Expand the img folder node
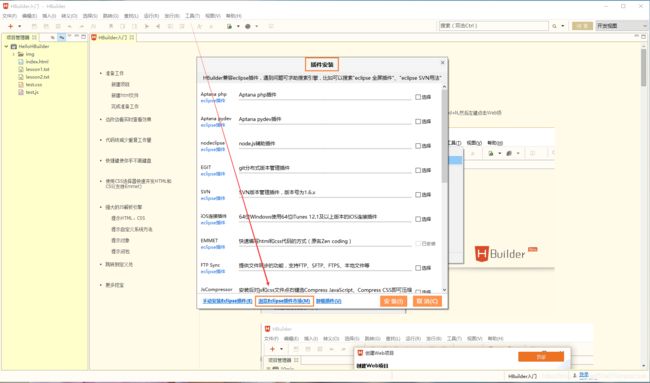650x383 pixels. coord(13,54)
